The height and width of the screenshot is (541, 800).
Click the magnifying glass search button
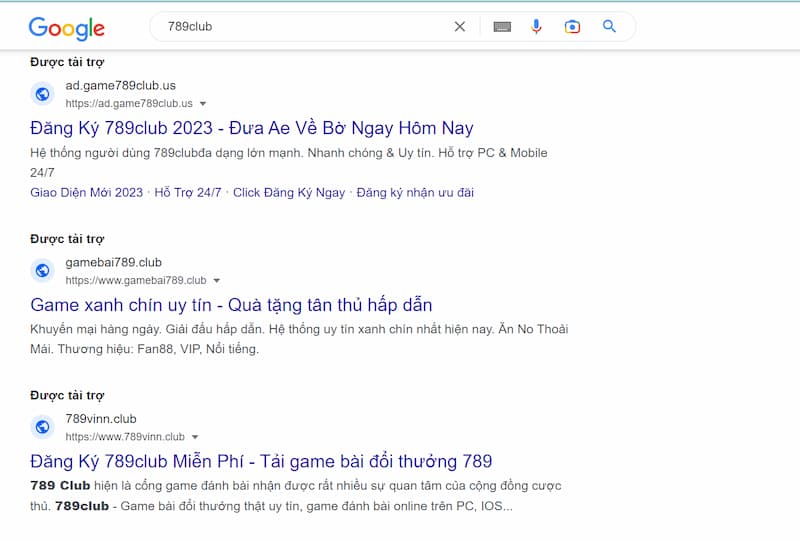pos(609,26)
